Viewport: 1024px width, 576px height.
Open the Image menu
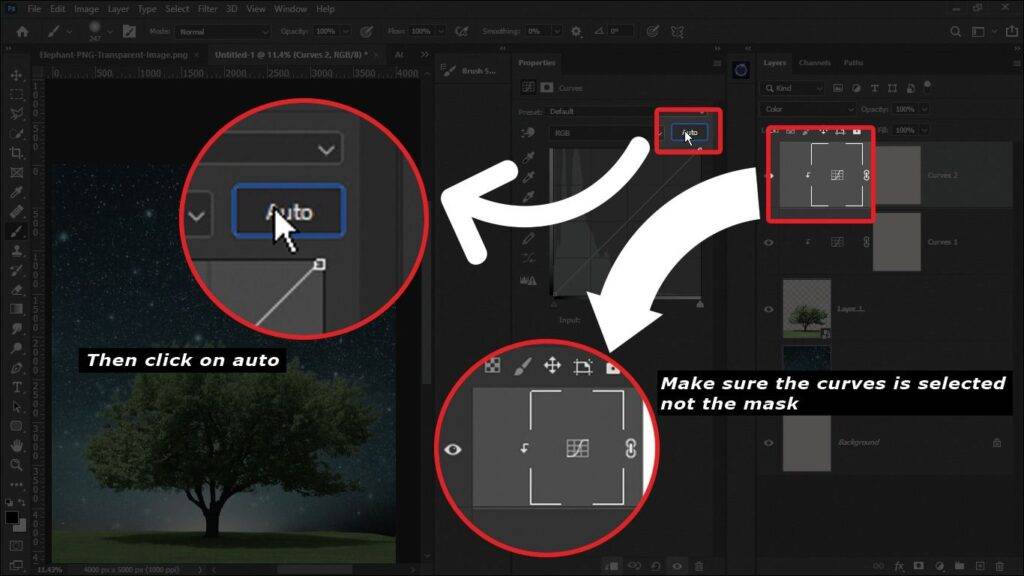coord(86,9)
